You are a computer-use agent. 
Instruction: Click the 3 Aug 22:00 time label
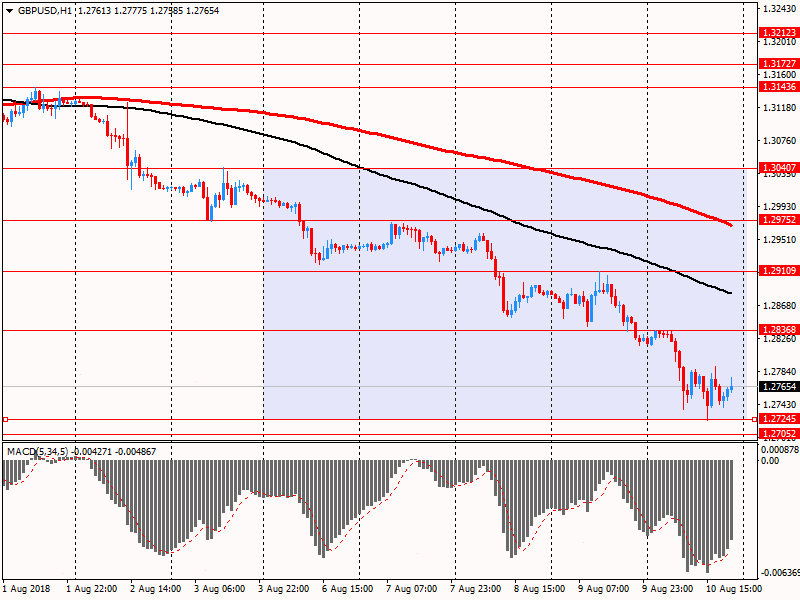pos(284,589)
